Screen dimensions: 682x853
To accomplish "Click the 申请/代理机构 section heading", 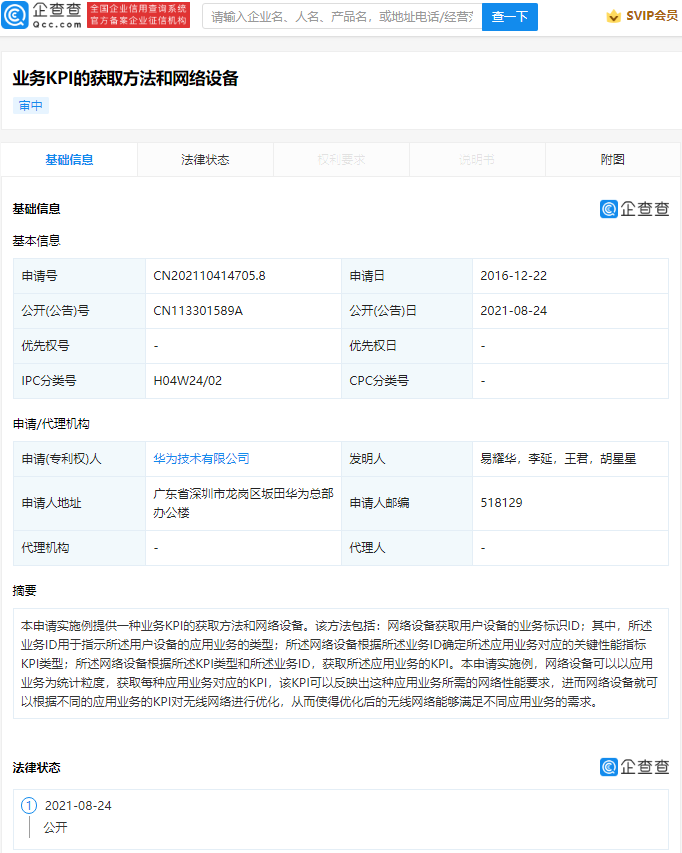I will pos(51,424).
